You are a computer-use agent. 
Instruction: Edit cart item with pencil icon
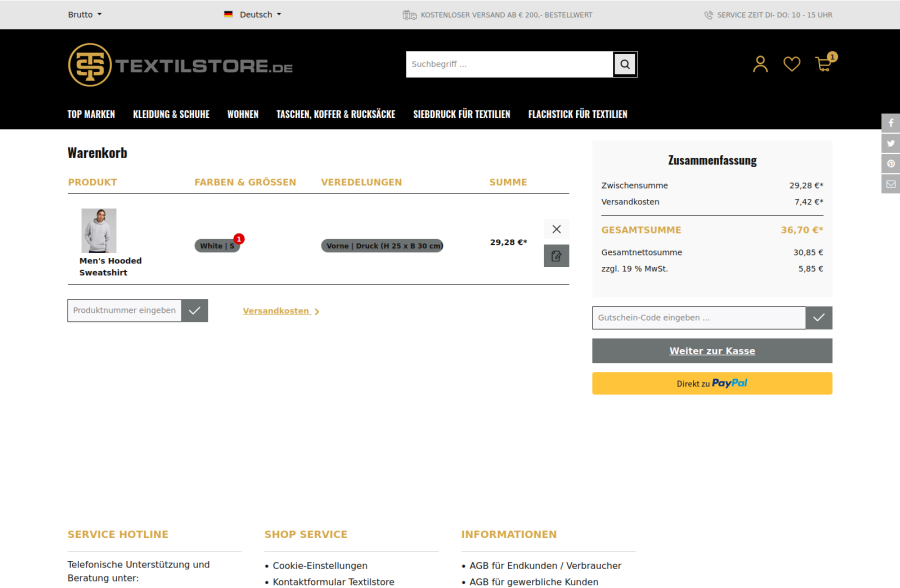point(556,256)
